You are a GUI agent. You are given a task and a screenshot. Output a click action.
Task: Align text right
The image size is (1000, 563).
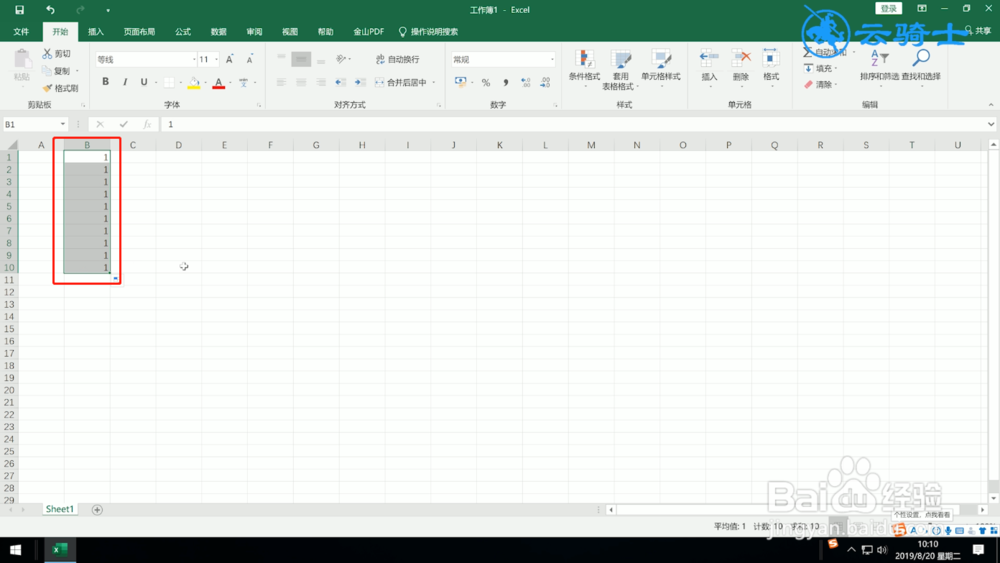point(321,82)
